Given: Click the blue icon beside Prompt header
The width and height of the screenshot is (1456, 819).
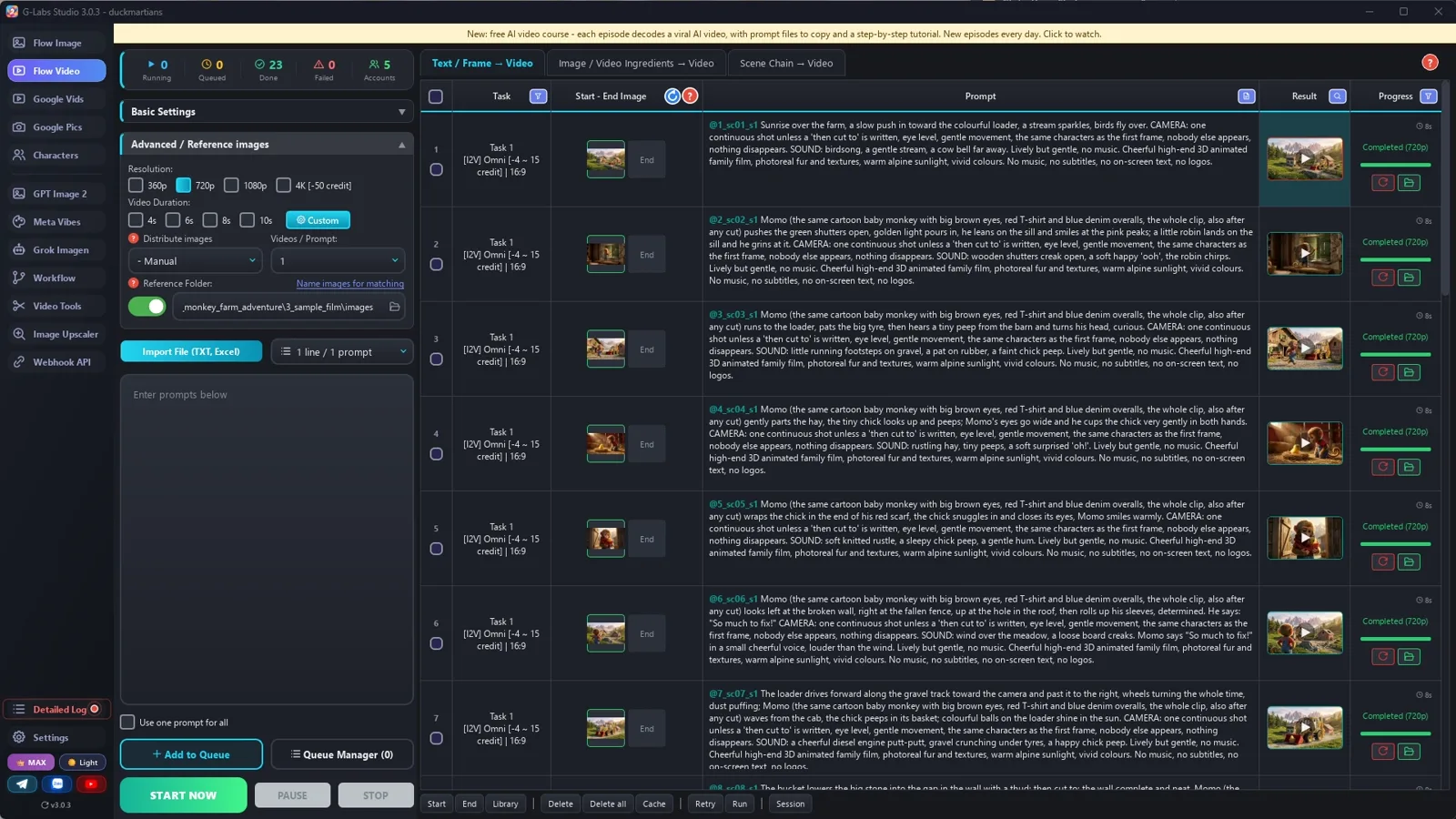Looking at the screenshot, I should [1246, 96].
